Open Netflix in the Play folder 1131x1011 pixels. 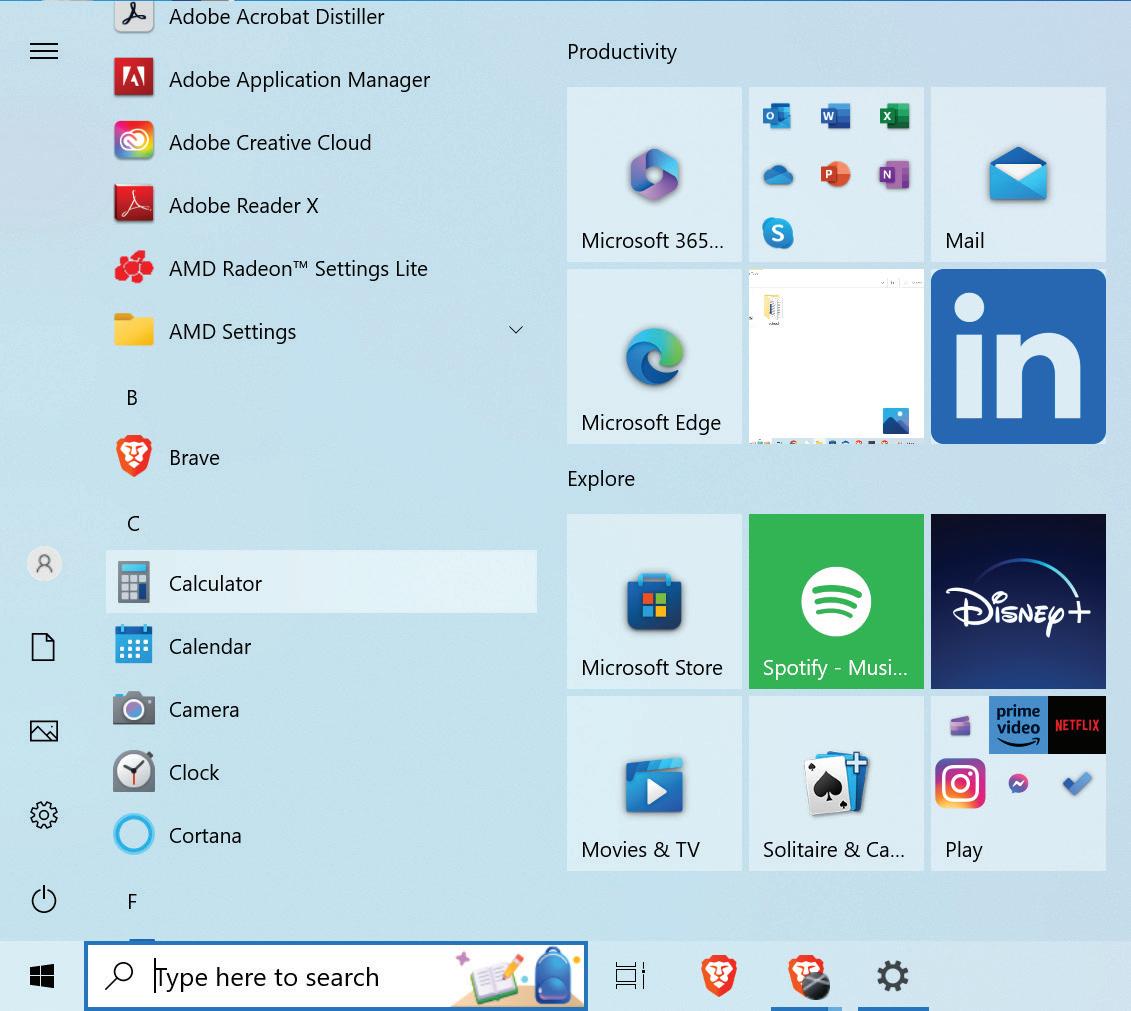[1077, 725]
